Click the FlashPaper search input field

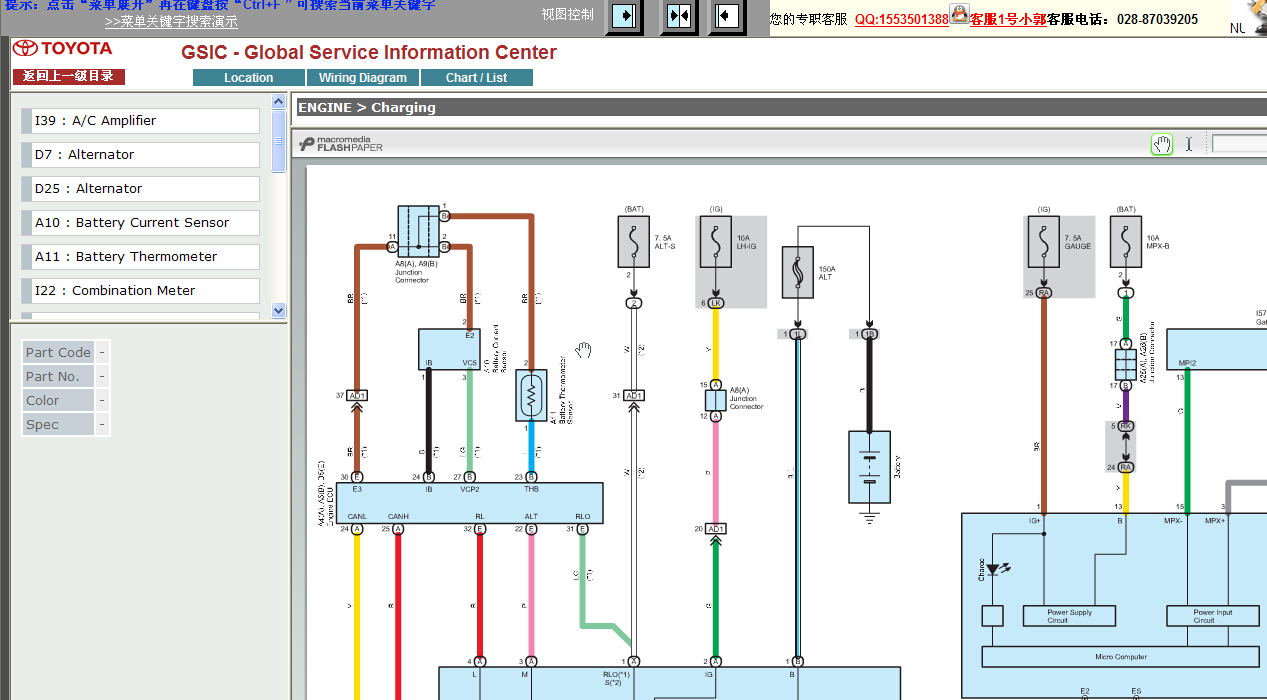pyautogui.click(x=1239, y=144)
